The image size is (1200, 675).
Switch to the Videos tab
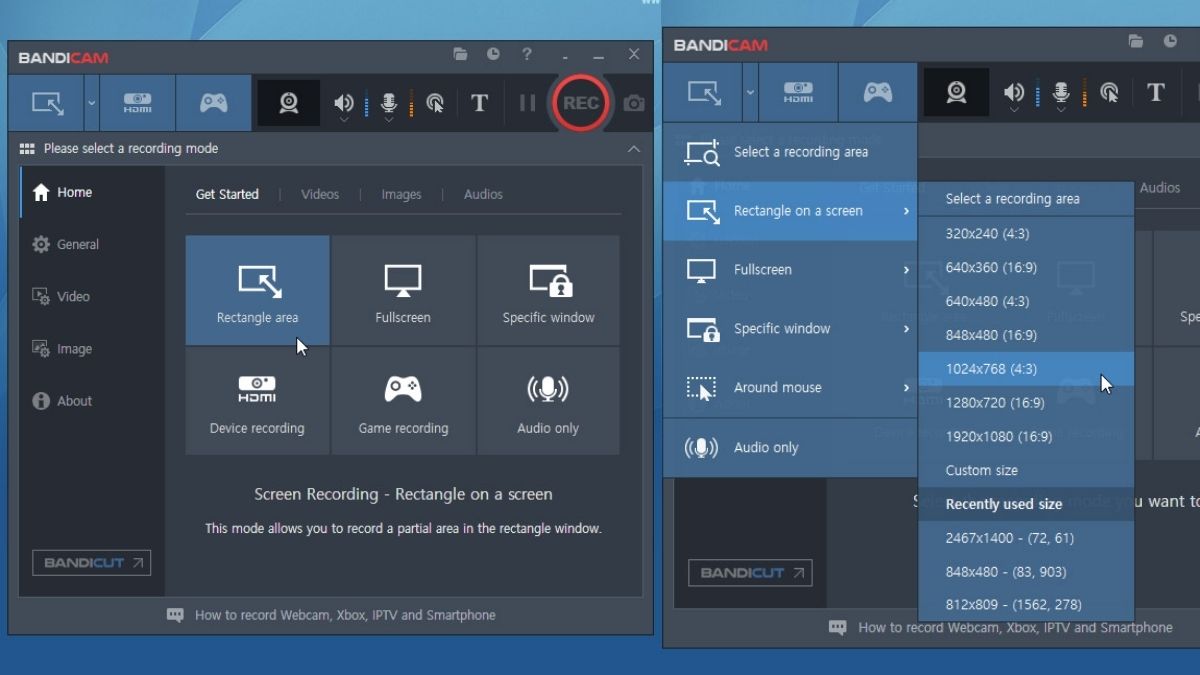click(320, 194)
